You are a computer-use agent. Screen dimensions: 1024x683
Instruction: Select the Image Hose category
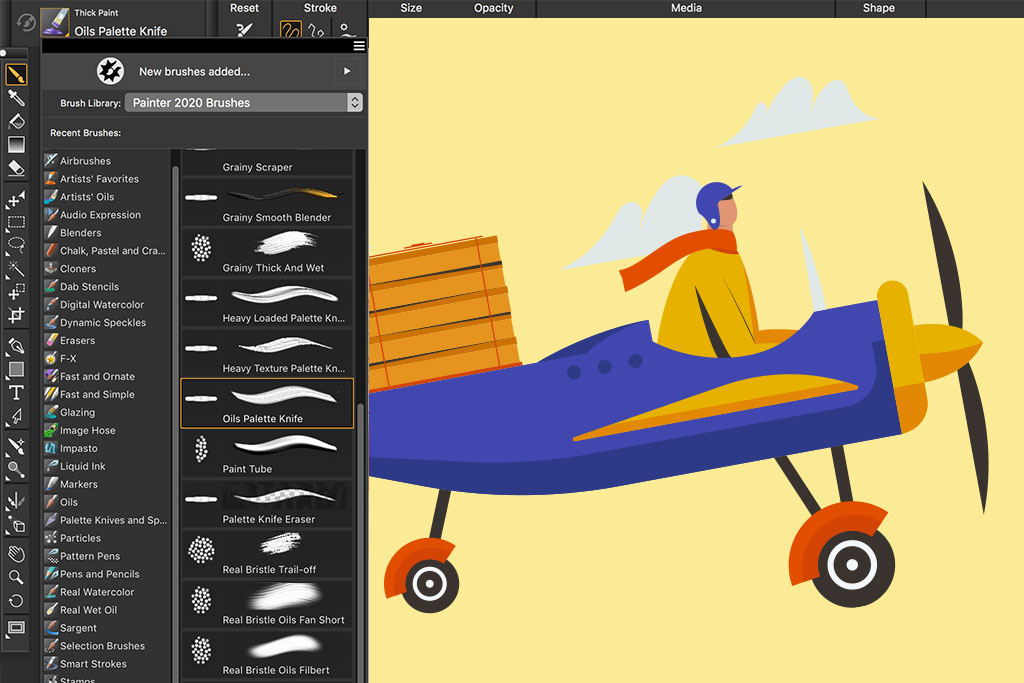point(106,430)
